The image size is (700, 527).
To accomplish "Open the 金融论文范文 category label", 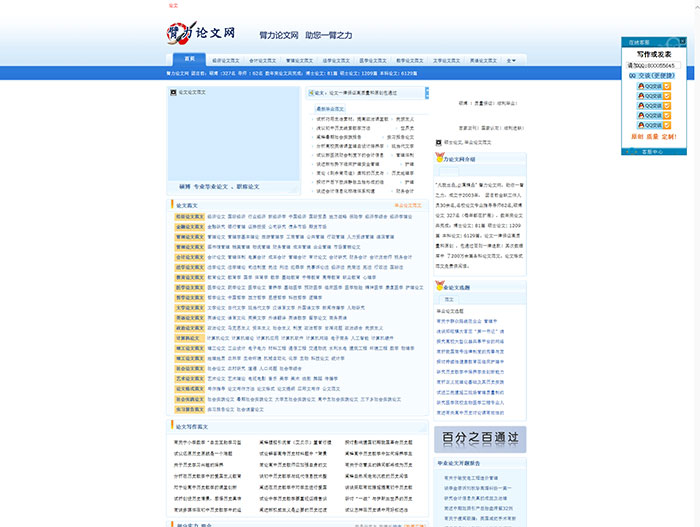I will point(189,227).
